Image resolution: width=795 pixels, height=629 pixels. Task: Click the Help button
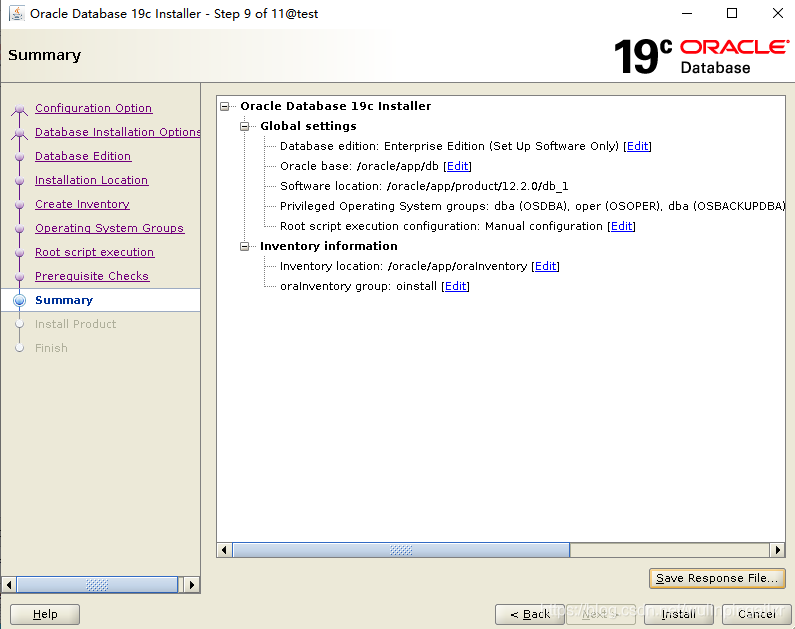pyautogui.click(x=45, y=614)
